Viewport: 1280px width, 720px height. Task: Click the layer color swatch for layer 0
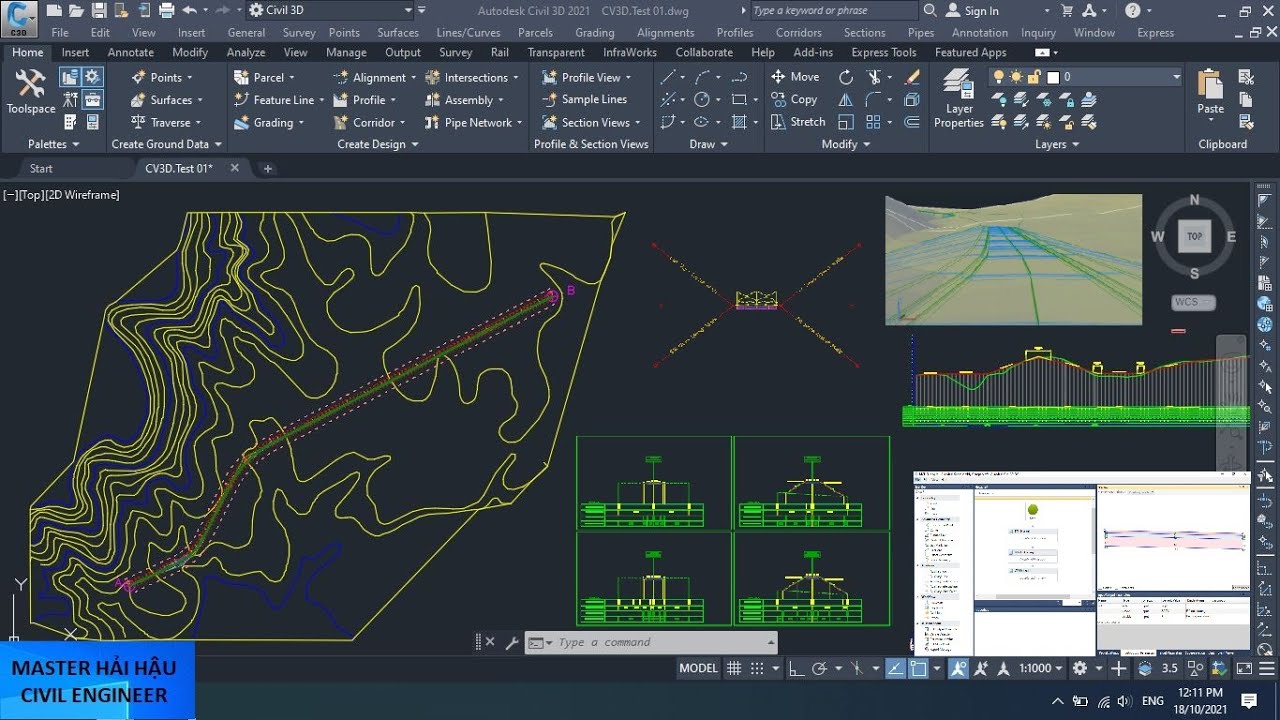tap(1052, 77)
